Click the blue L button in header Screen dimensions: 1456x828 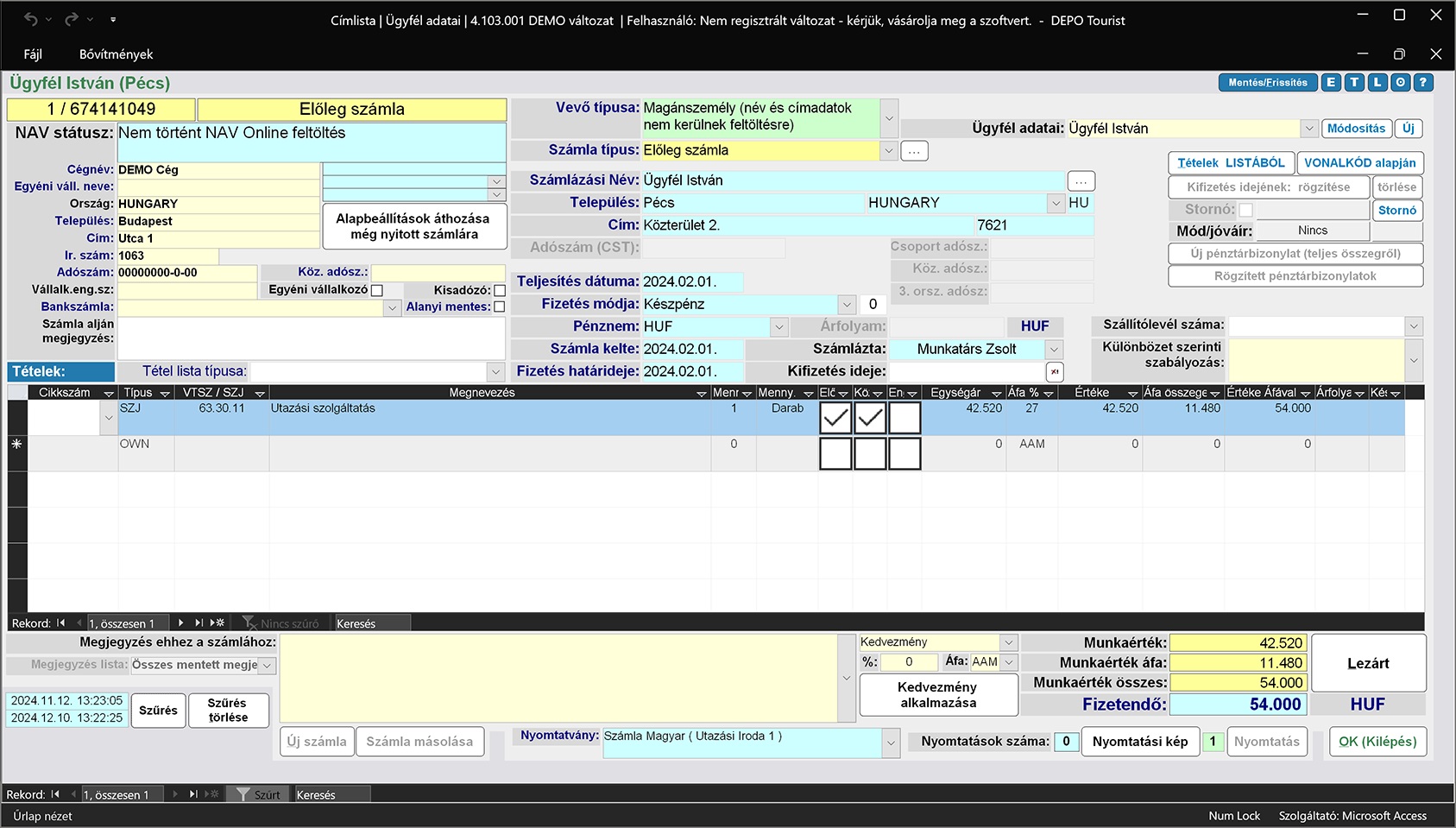click(x=1377, y=83)
